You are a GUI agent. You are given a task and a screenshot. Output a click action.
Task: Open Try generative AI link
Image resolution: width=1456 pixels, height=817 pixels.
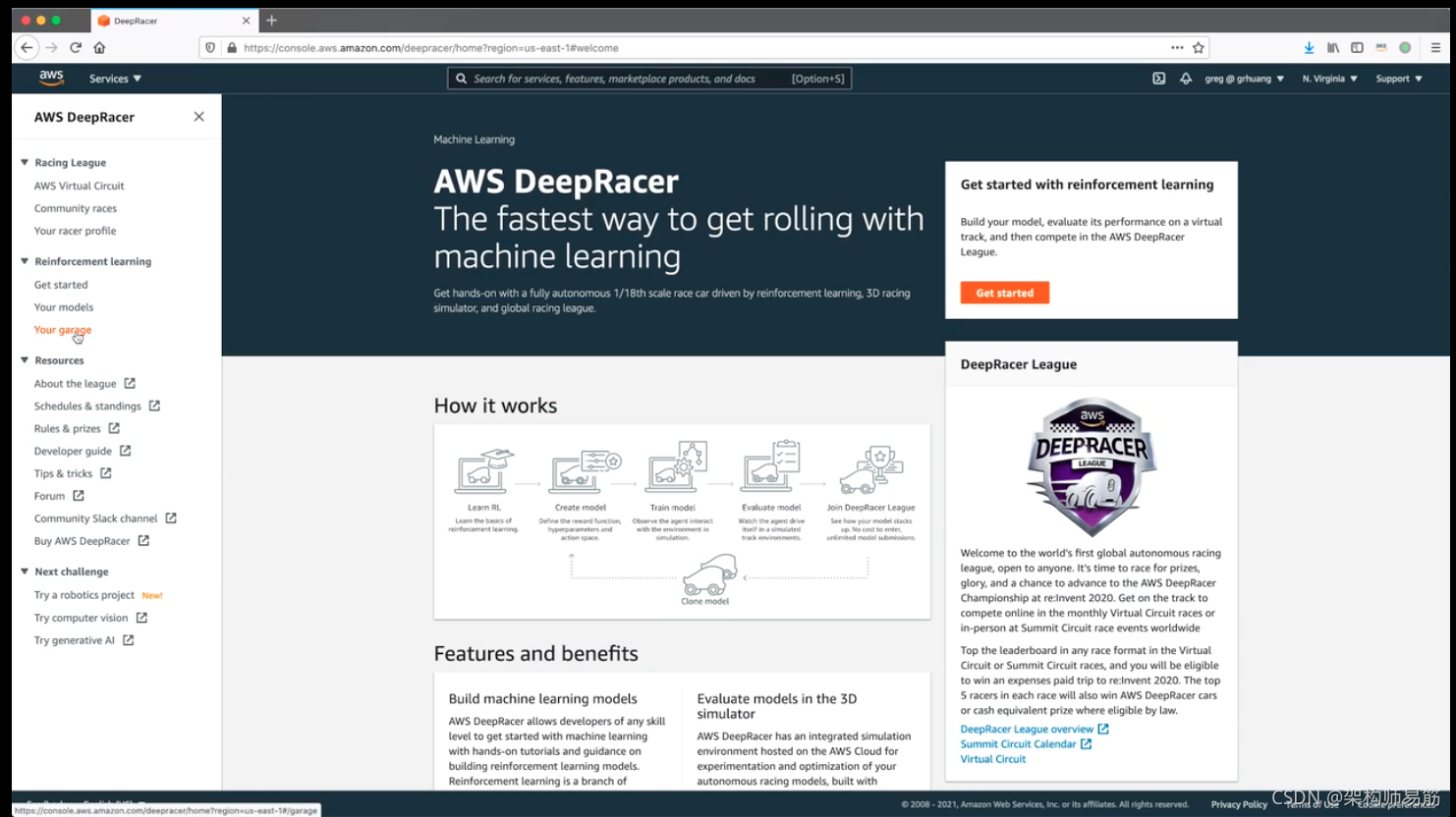tap(75, 640)
